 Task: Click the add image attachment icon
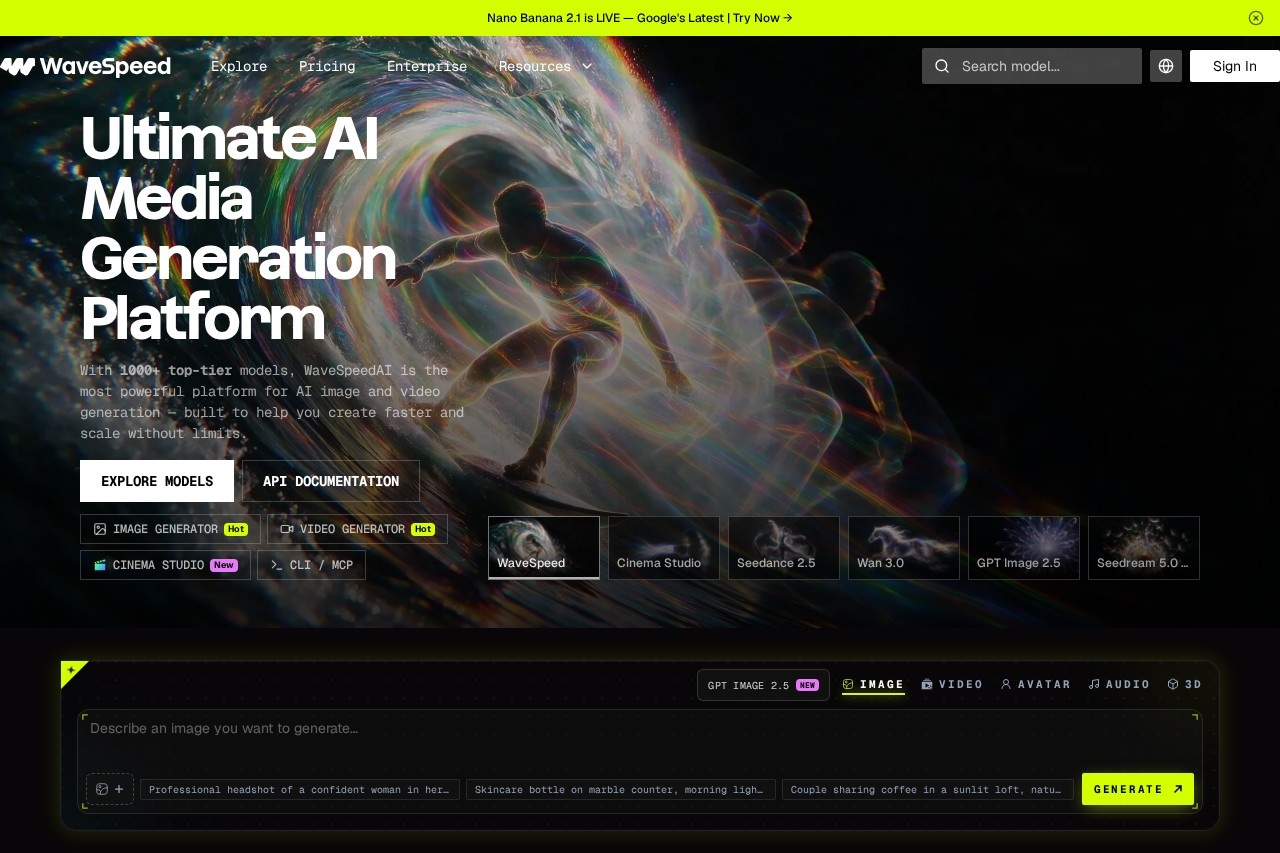(x=110, y=789)
